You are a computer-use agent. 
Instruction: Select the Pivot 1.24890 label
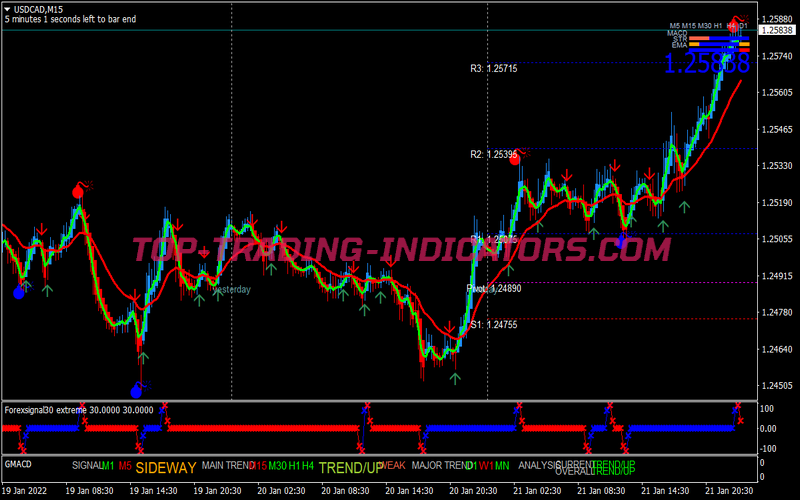(x=494, y=288)
